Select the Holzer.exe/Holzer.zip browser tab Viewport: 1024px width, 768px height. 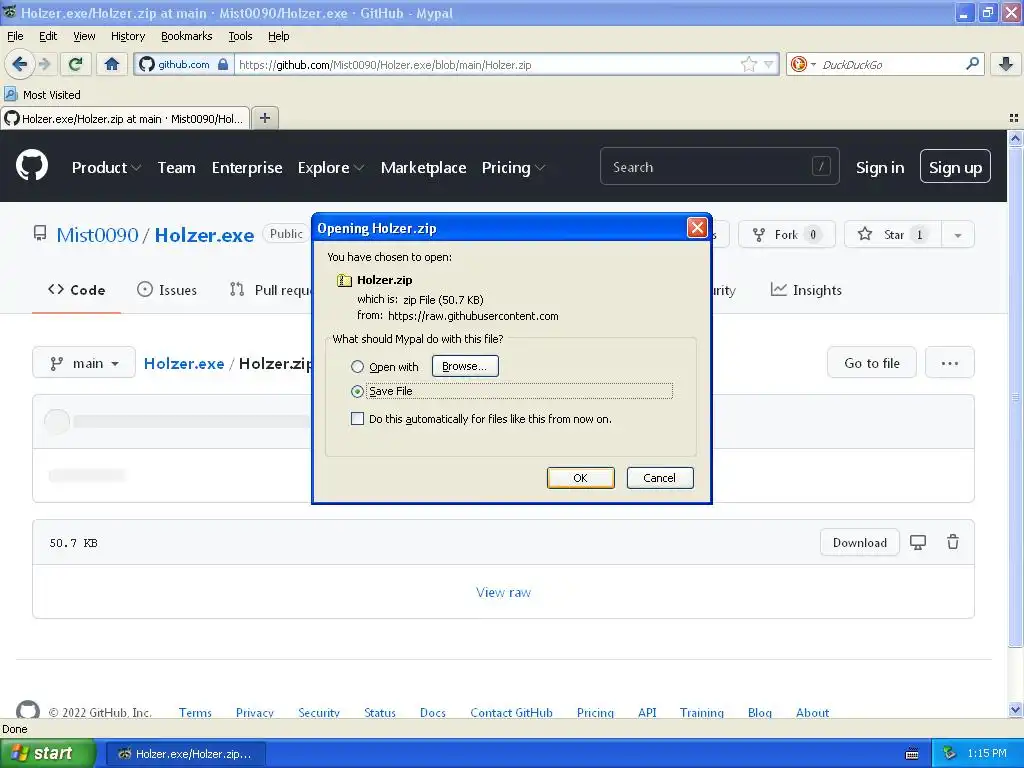(125, 118)
